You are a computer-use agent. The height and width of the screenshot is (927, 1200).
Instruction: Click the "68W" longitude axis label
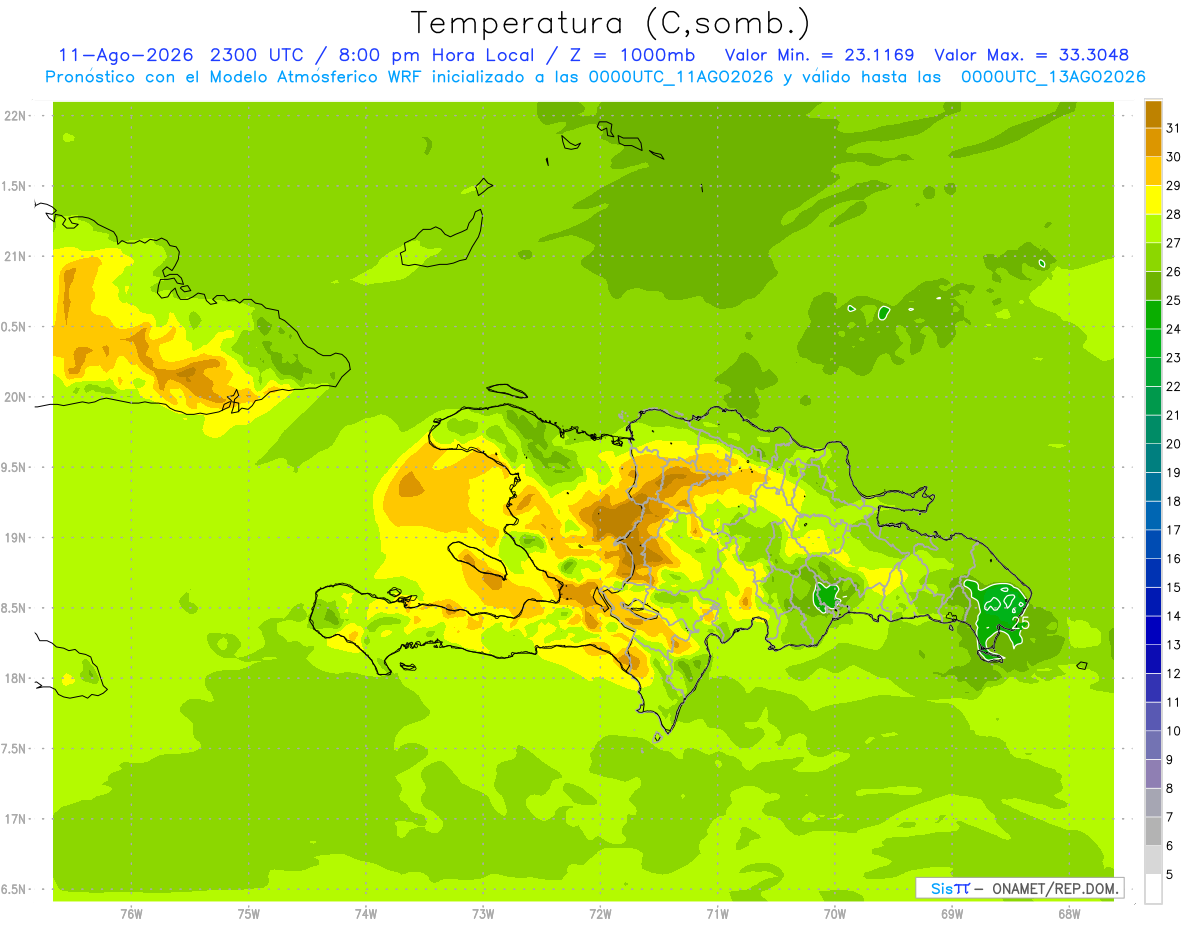tap(1068, 913)
